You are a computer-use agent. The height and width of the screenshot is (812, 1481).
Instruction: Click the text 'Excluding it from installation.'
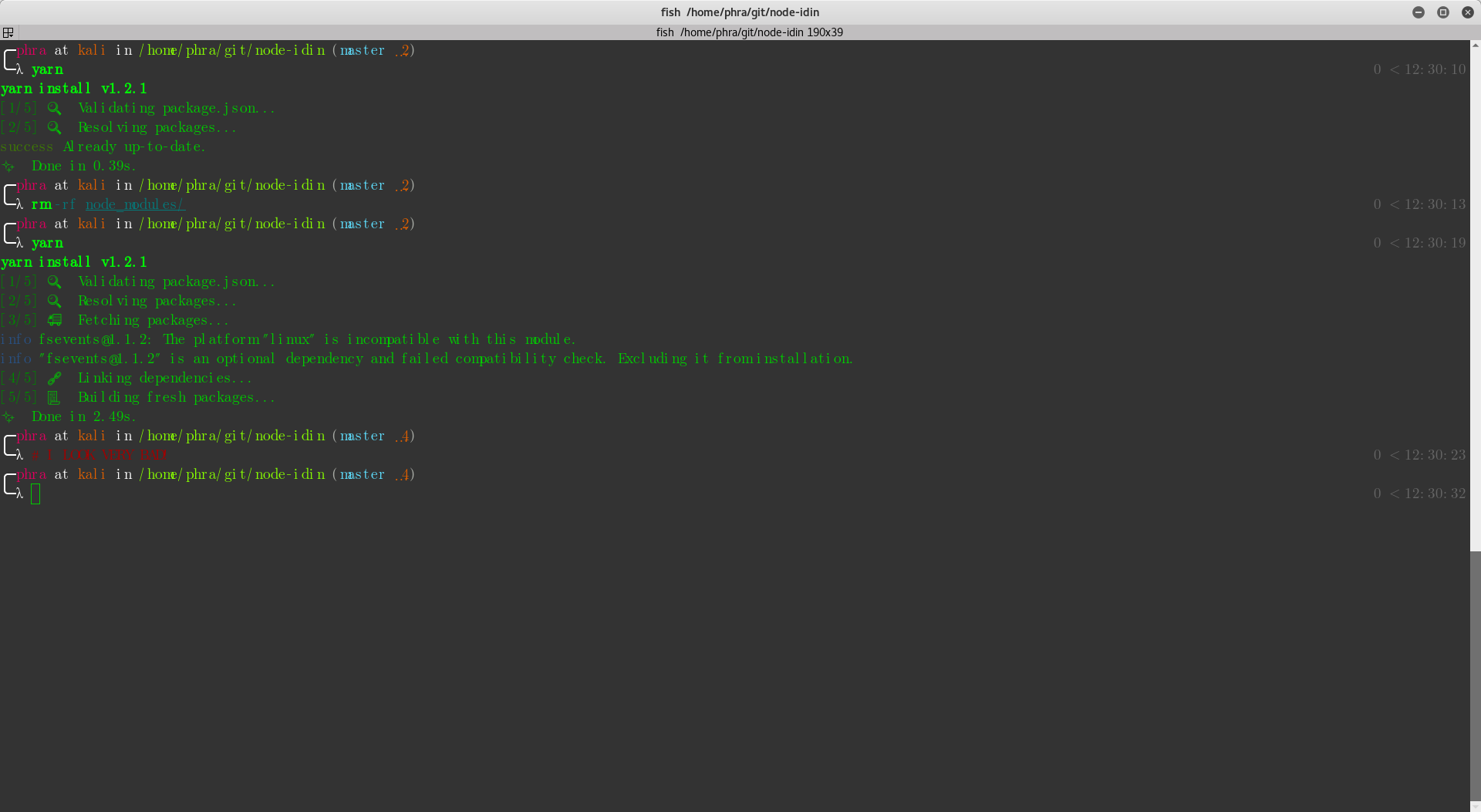[736, 359]
